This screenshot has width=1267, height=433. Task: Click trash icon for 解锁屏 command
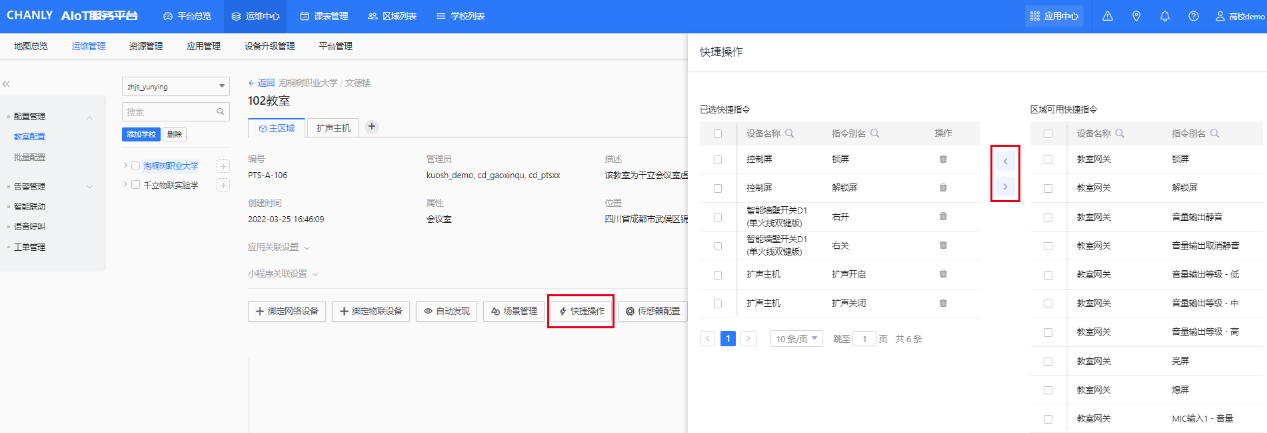coord(942,188)
